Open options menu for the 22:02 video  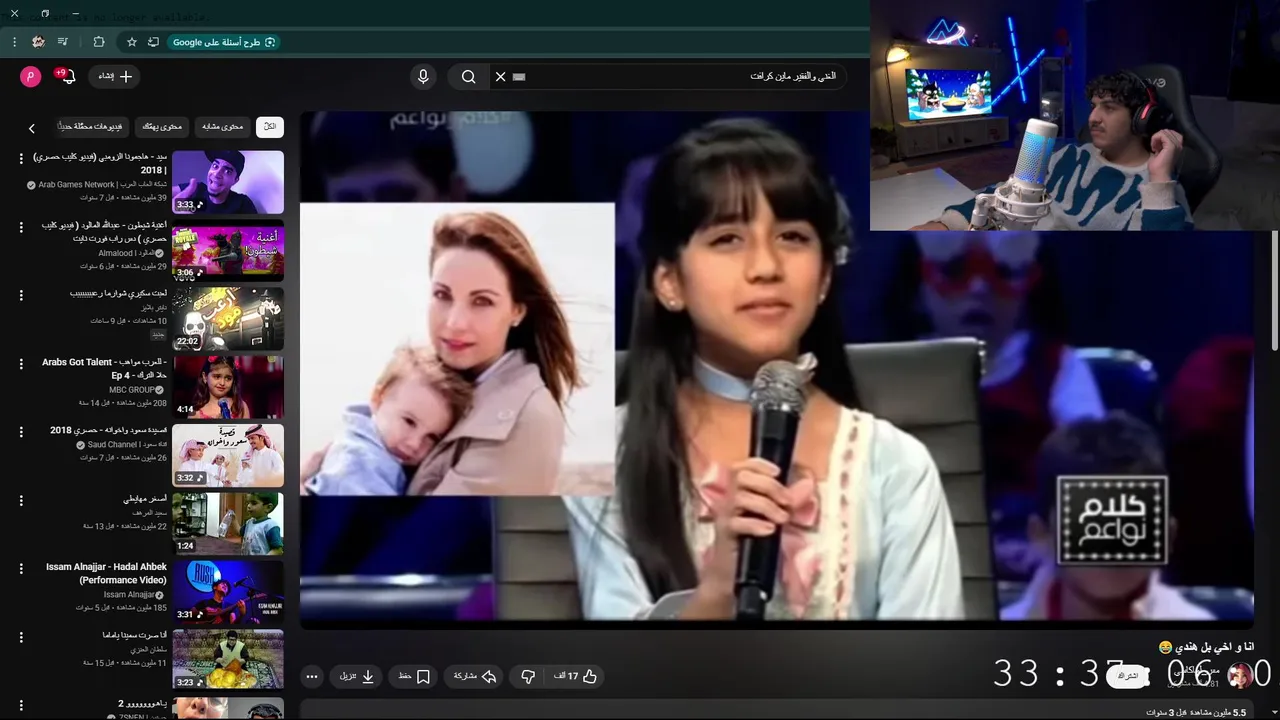click(21, 295)
